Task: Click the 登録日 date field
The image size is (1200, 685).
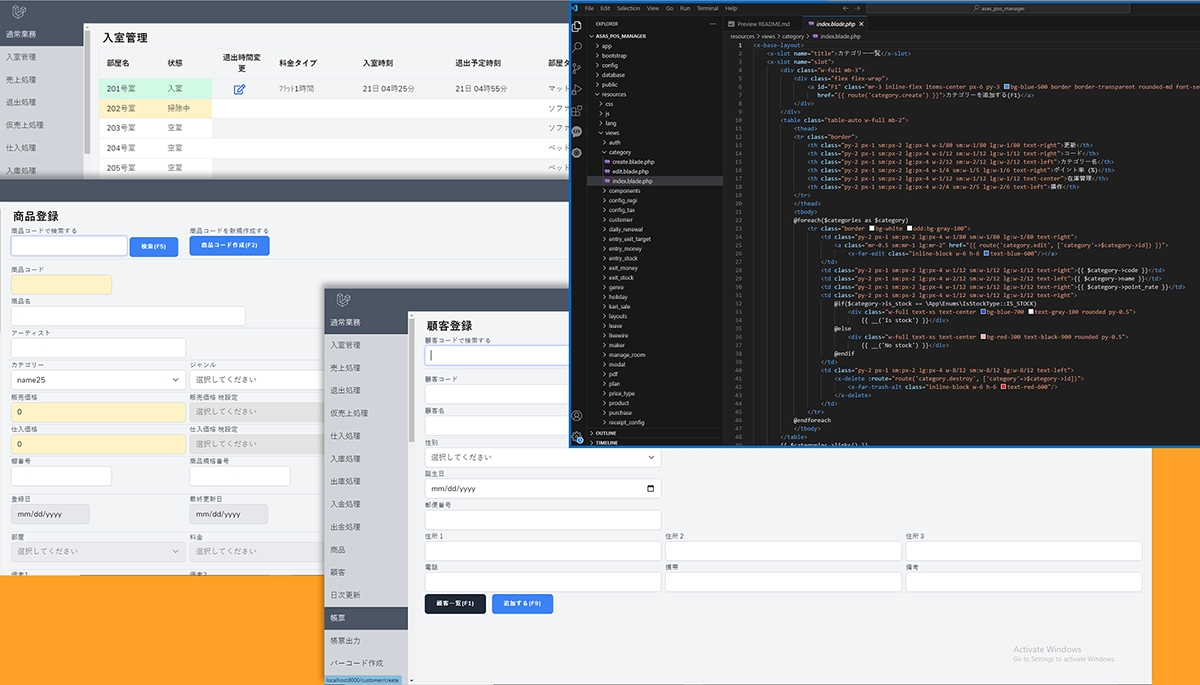Action: point(50,514)
